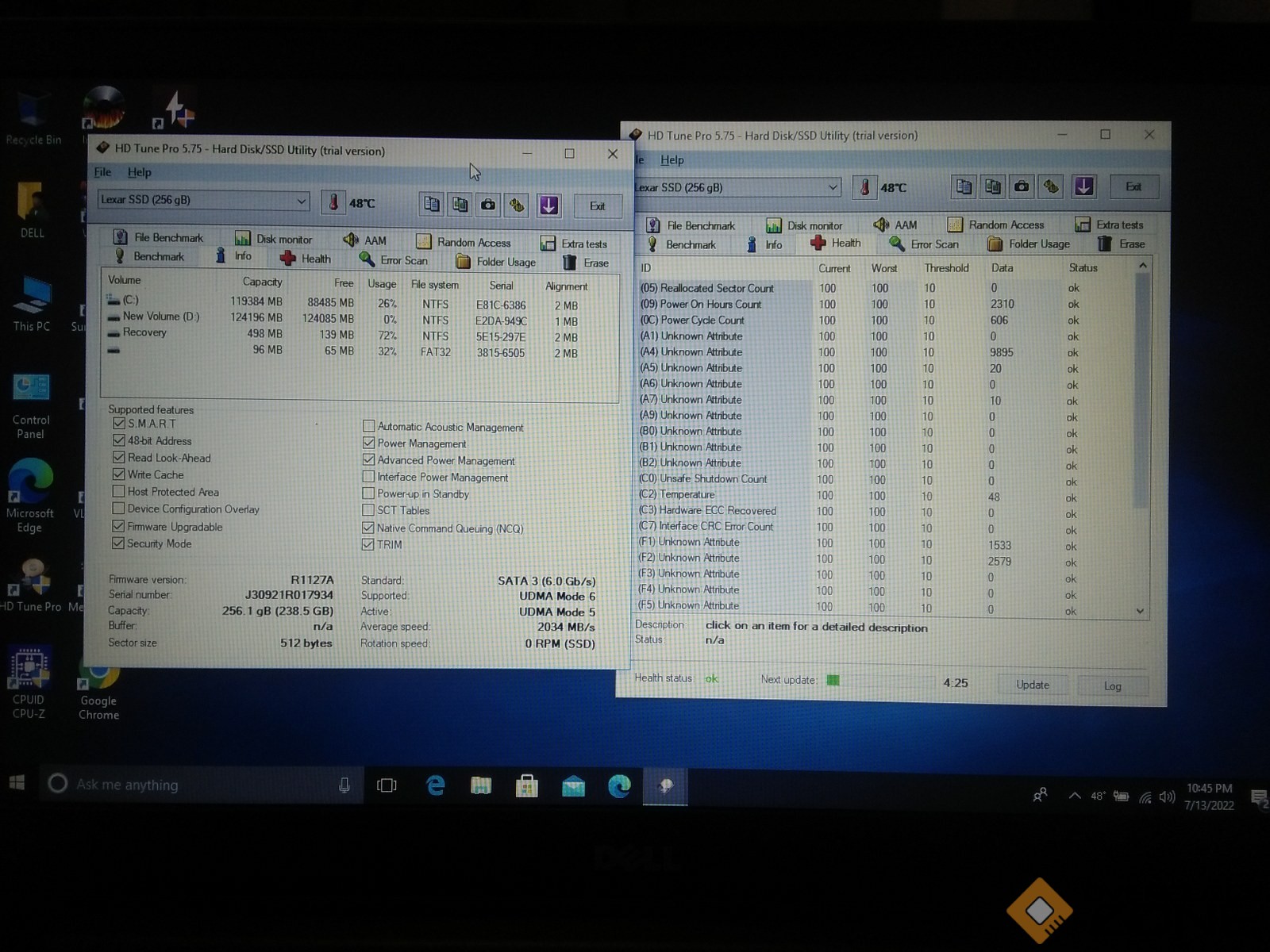Click Windows Start button

click(x=17, y=784)
